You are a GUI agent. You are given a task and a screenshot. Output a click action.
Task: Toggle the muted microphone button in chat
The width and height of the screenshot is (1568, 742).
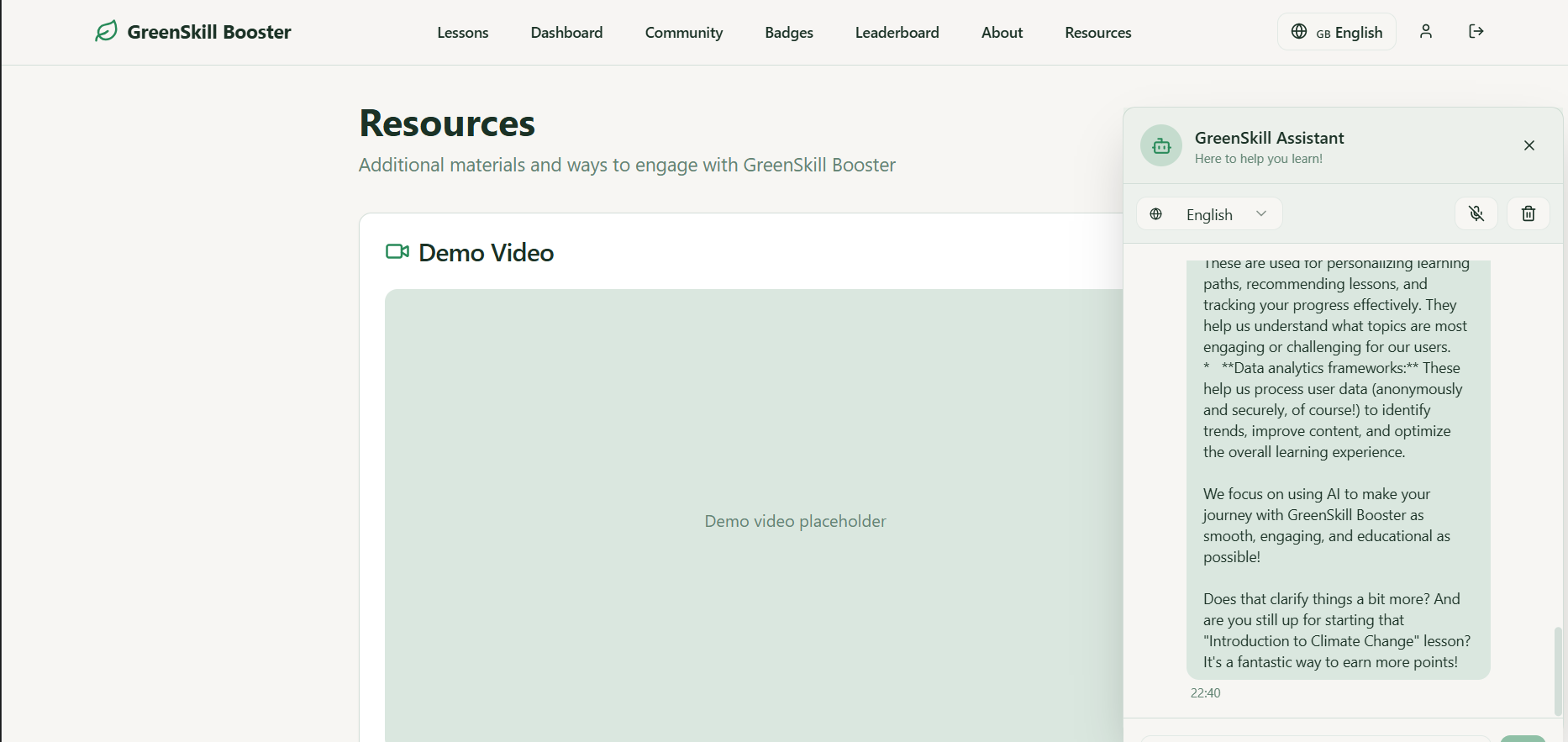tap(1476, 213)
